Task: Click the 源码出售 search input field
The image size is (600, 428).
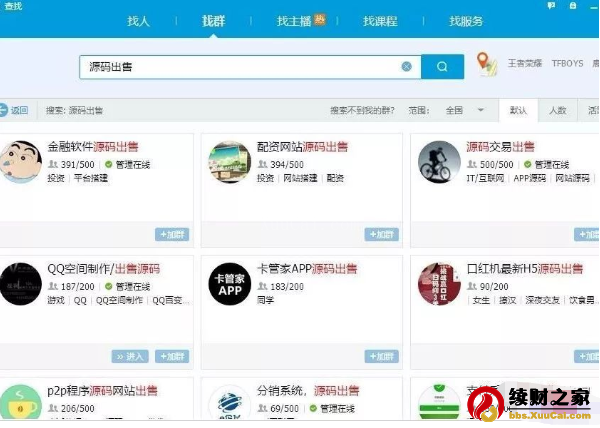Action: coord(240,67)
